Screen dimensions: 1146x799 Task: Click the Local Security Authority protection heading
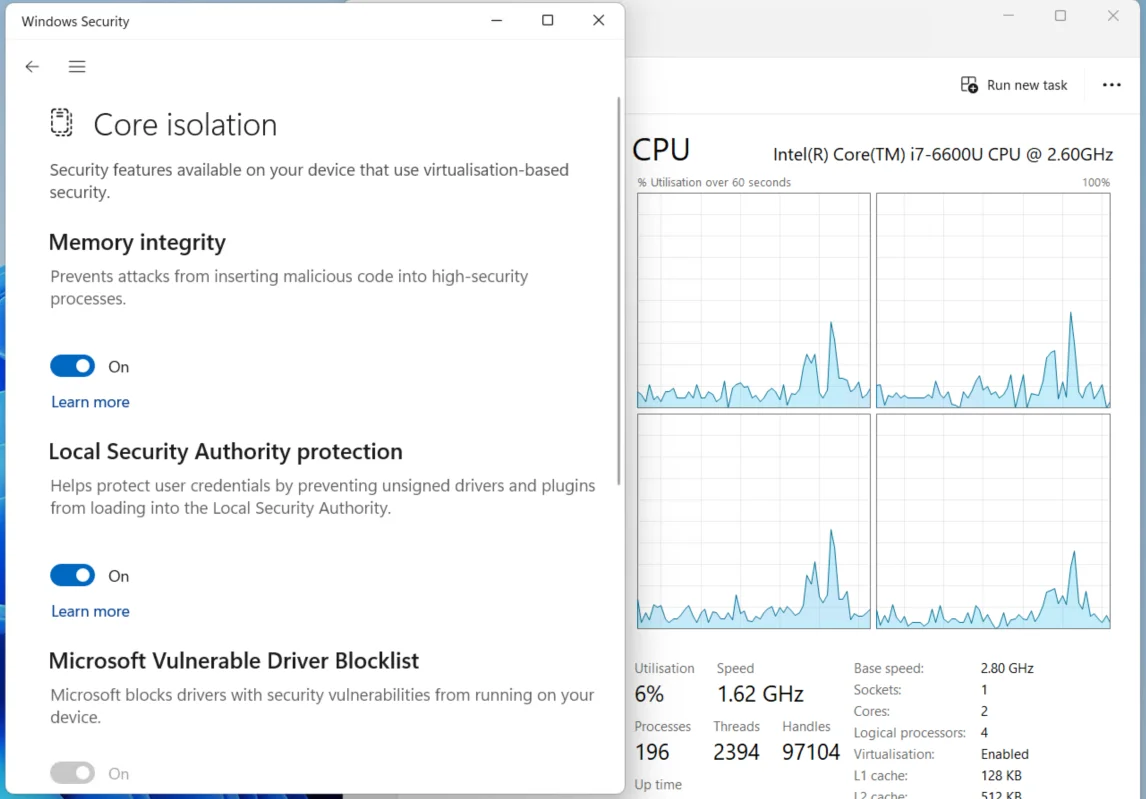pyautogui.click(x=226, y=451)
